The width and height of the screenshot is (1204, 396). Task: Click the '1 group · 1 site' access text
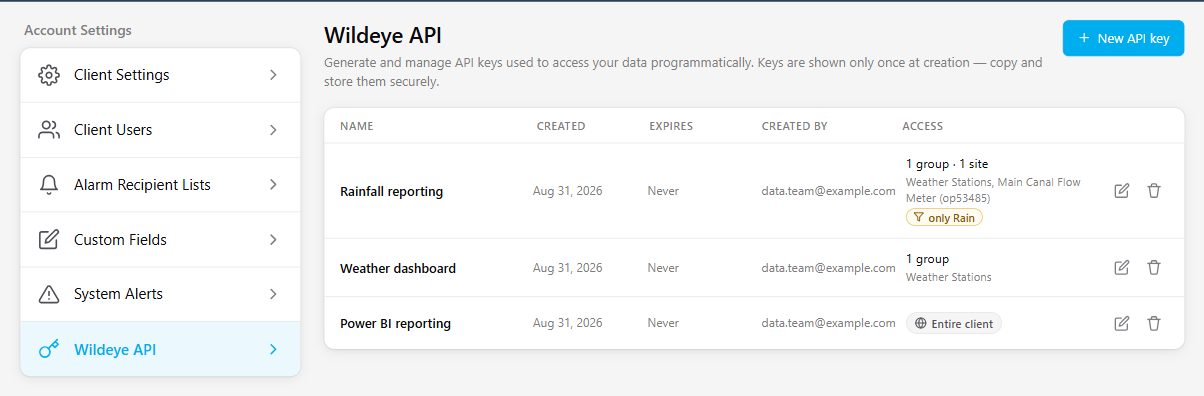point(947,164)
